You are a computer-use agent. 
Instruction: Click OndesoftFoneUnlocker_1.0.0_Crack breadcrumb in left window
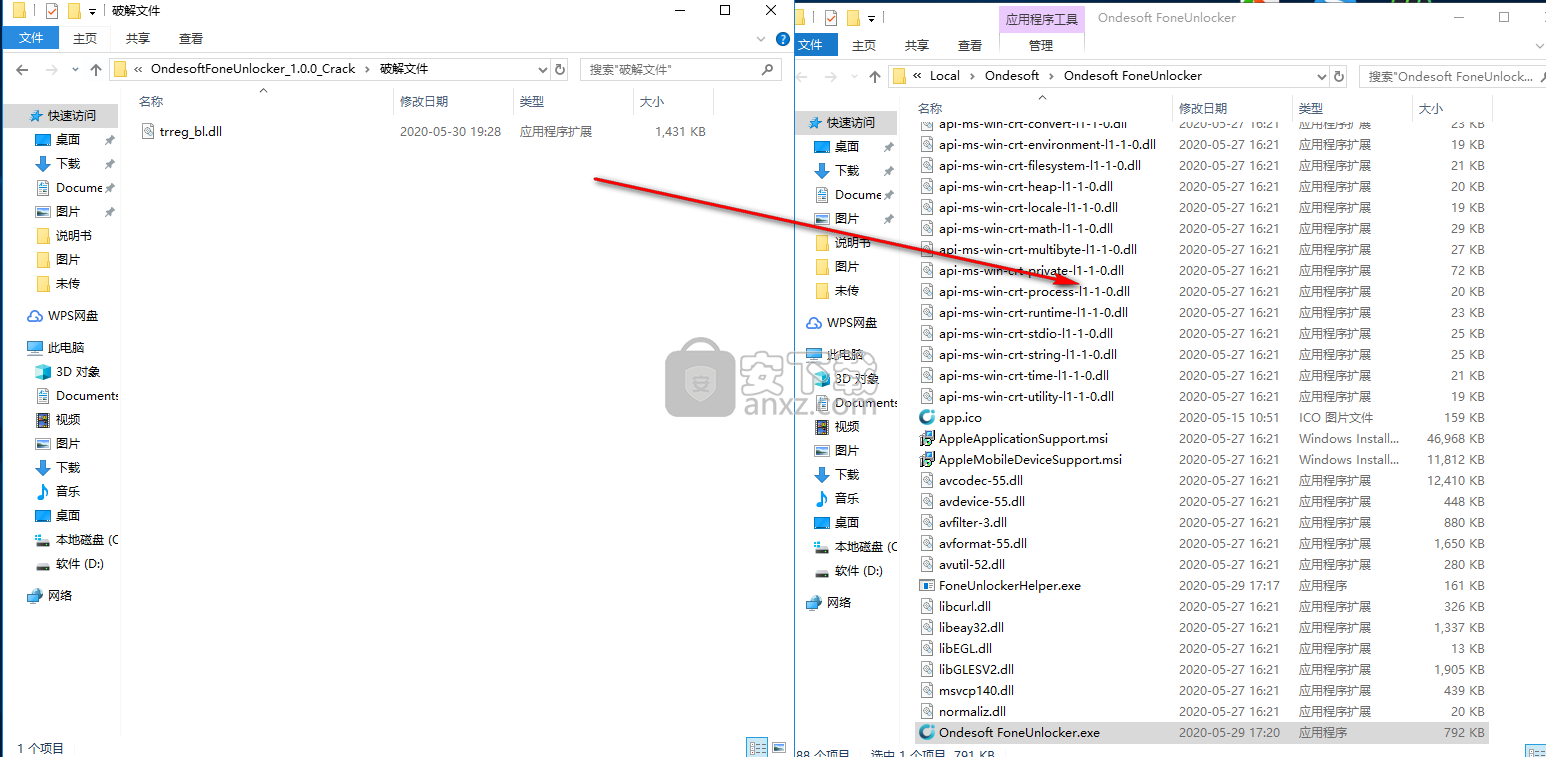pos(253,70)
